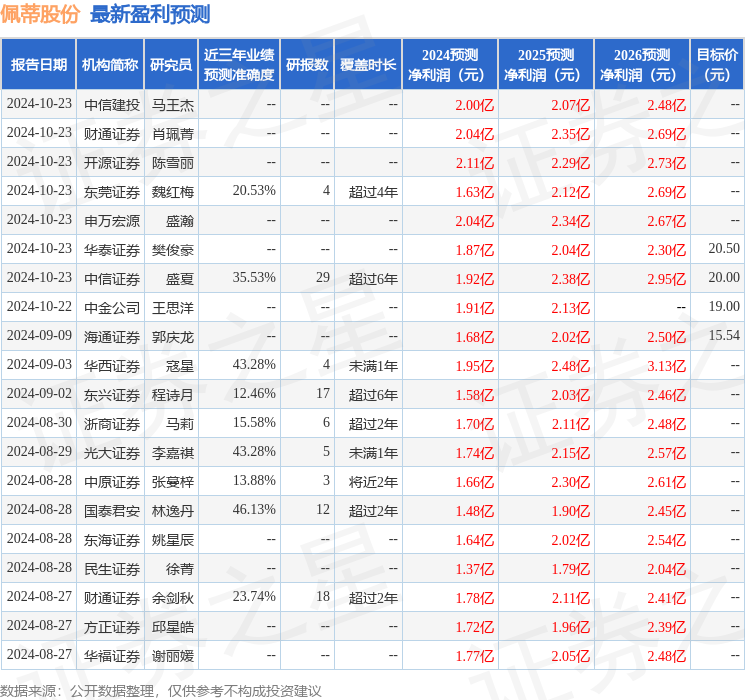Click accuracy value 23.74%

254,596
